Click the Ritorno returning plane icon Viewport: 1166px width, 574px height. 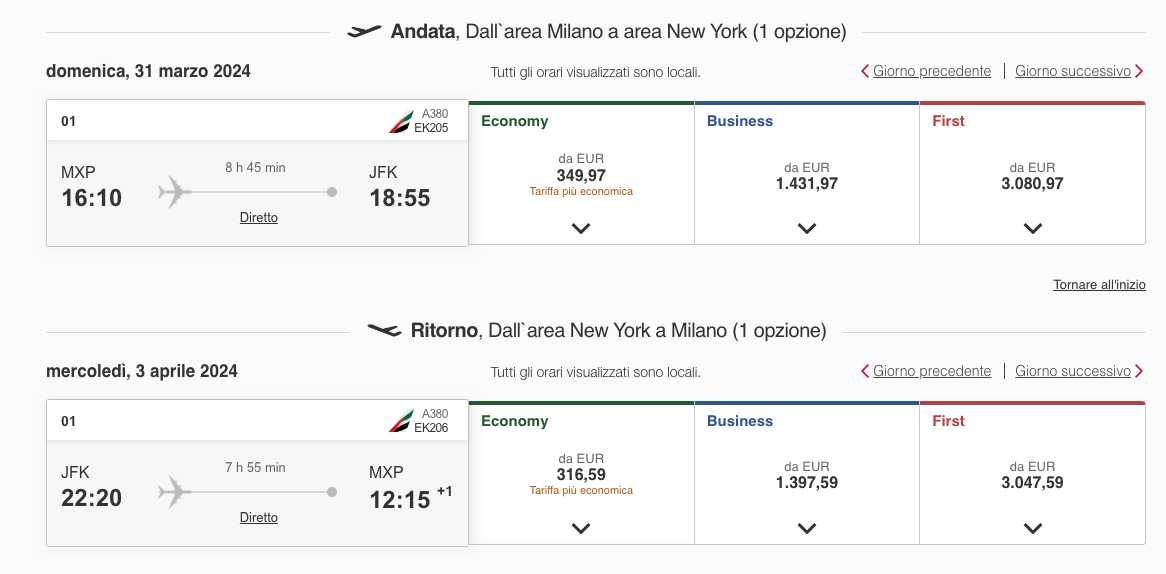point(384,330)
